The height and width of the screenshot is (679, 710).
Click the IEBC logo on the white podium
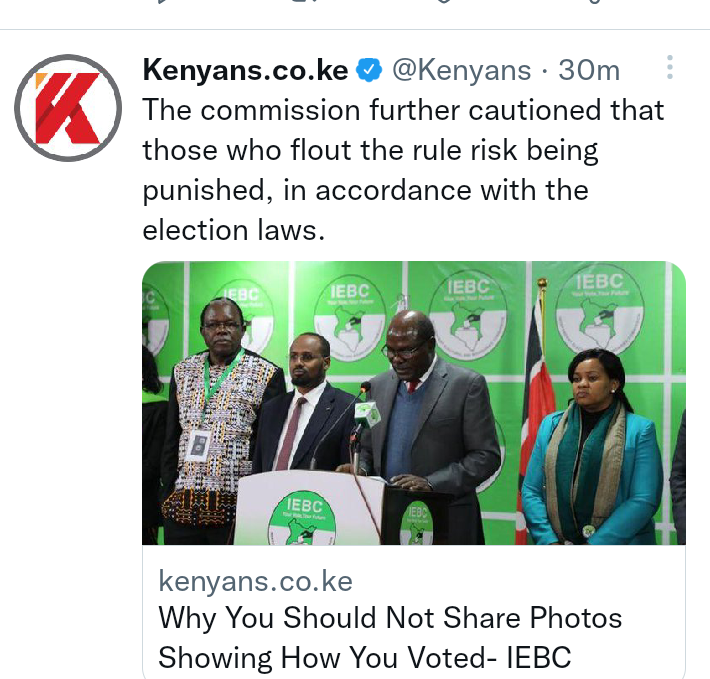(x=302, y=520)
